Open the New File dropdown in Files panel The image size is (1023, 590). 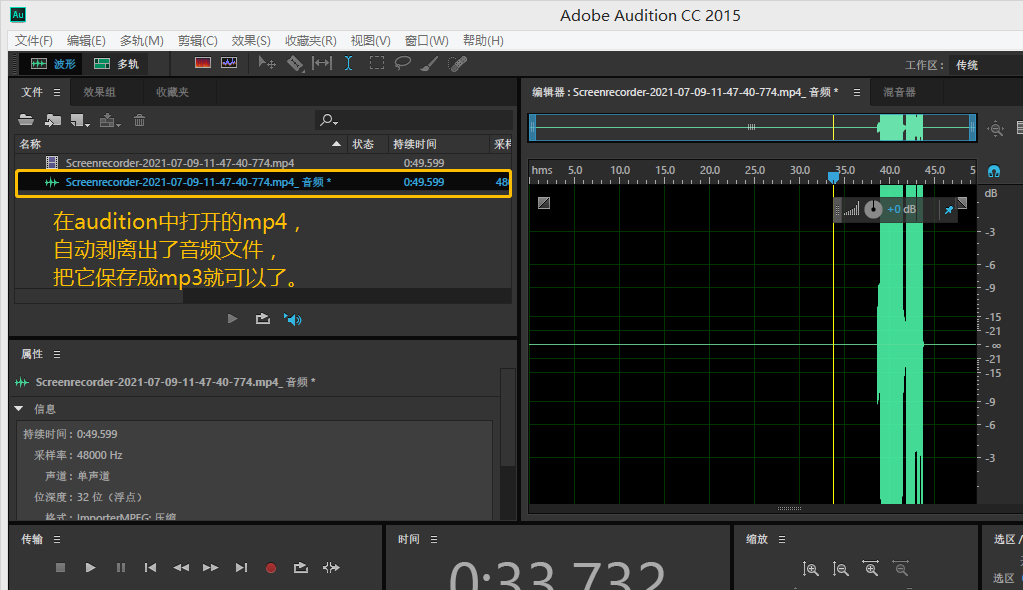[x=80, y=120]
